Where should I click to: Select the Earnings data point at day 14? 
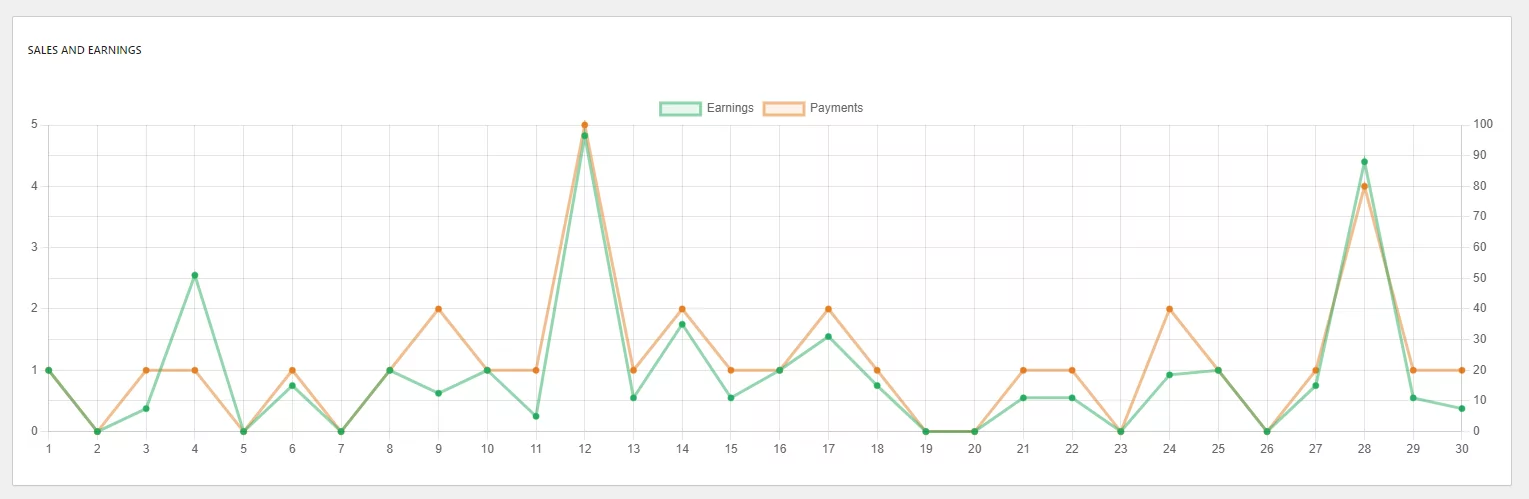[x=682, y=324]
